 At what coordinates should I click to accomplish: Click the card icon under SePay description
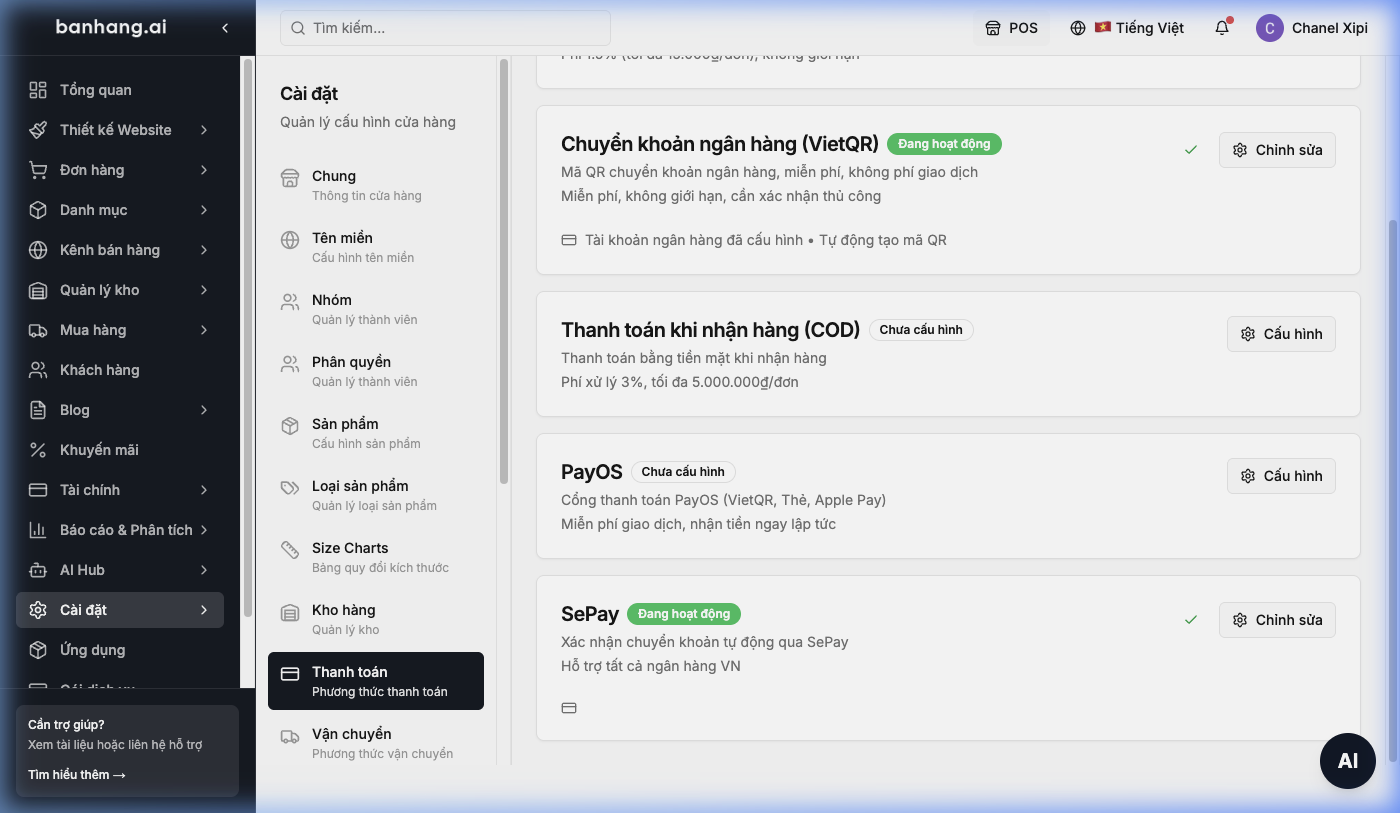tap(569, 708)
